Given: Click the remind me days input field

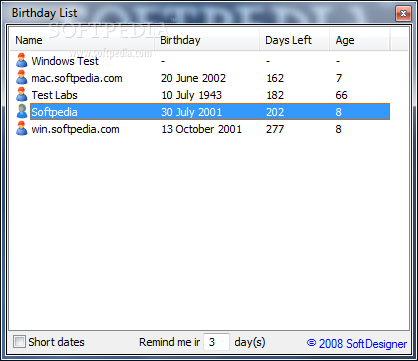Looking at the screenshot, I should tap(216, 342).
